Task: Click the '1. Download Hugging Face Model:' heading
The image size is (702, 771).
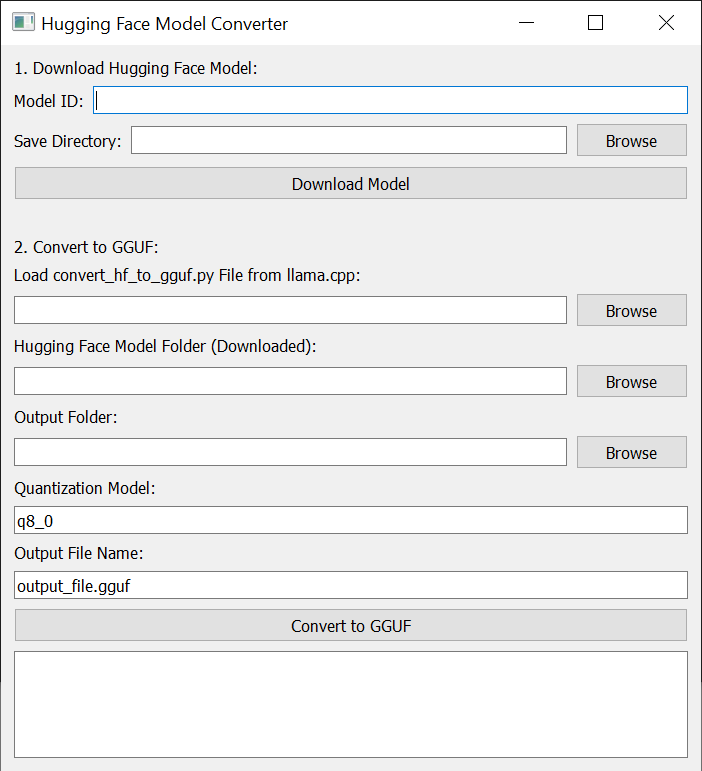Action: [x=136, y=68]
